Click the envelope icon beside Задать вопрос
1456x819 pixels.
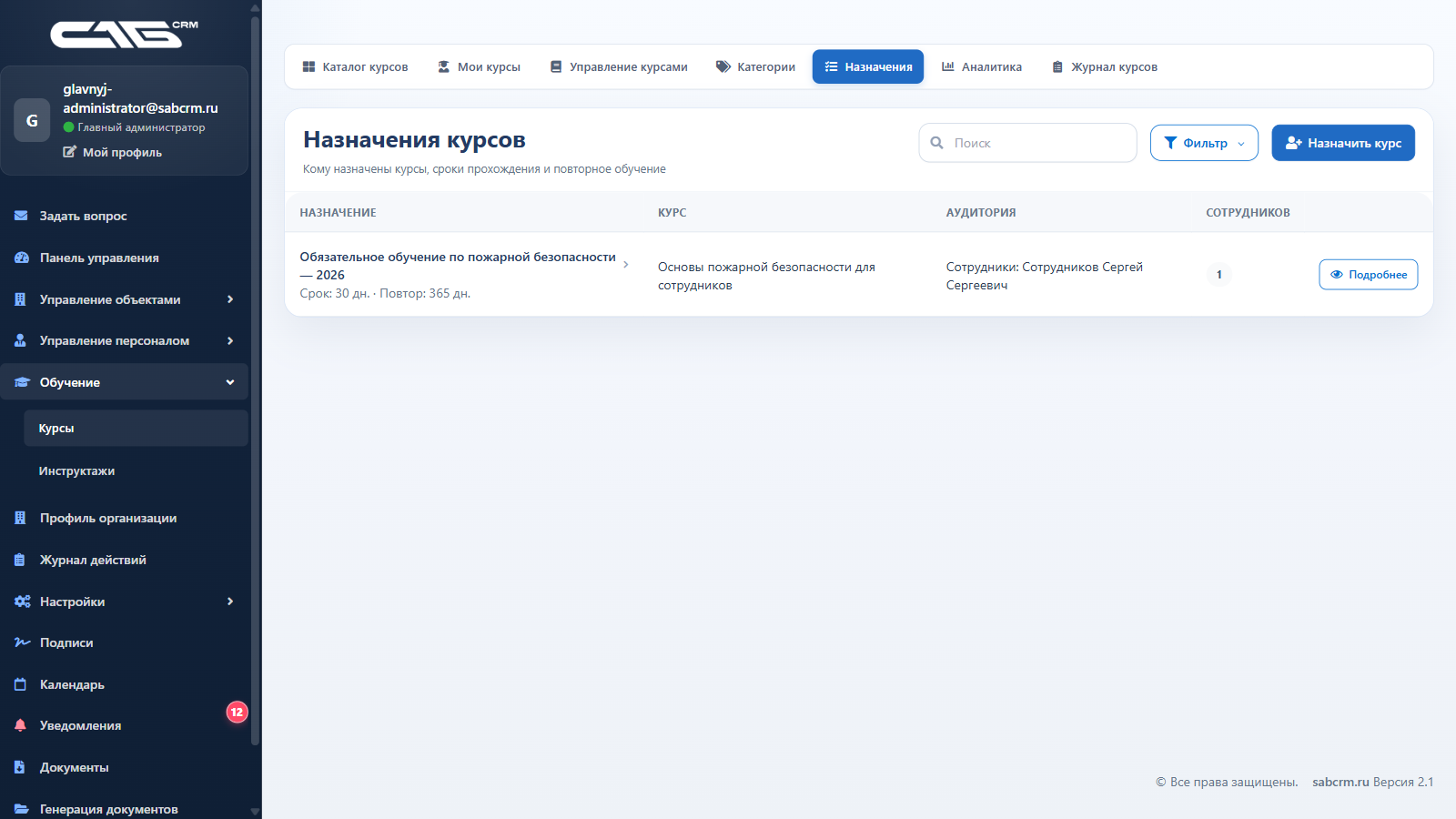[21, 216]
